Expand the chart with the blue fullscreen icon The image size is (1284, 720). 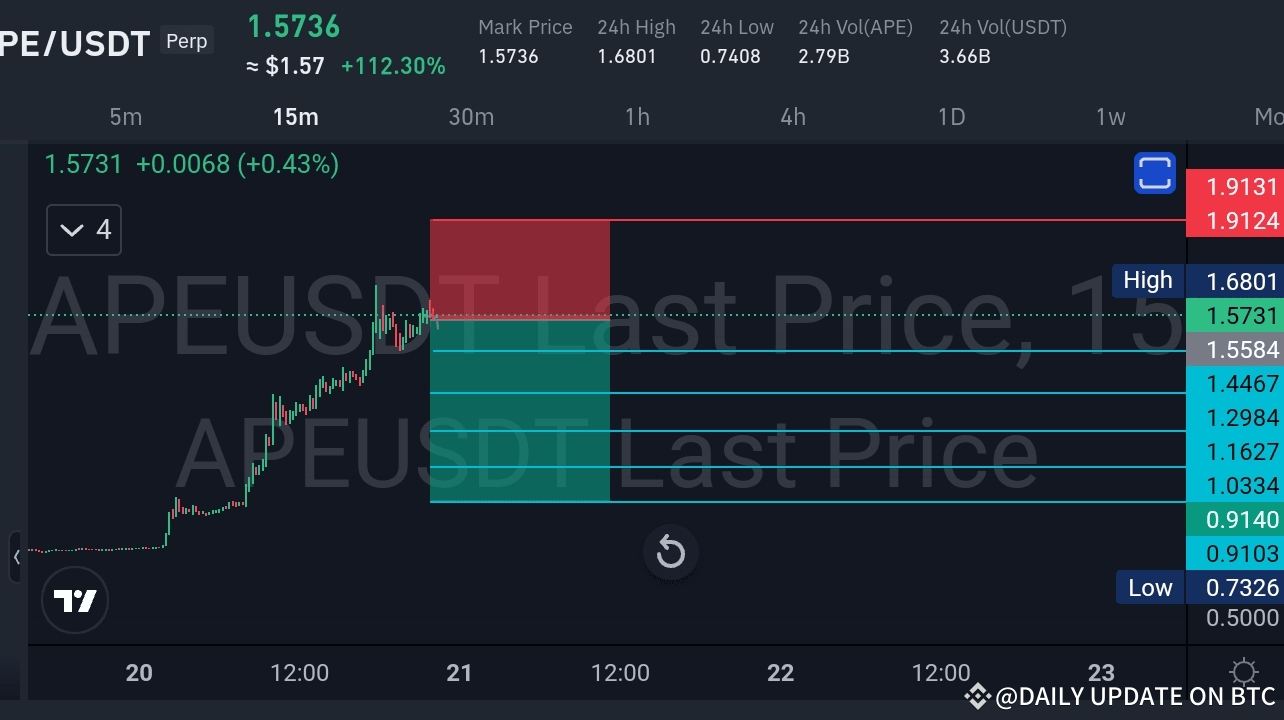point(1154,173)
